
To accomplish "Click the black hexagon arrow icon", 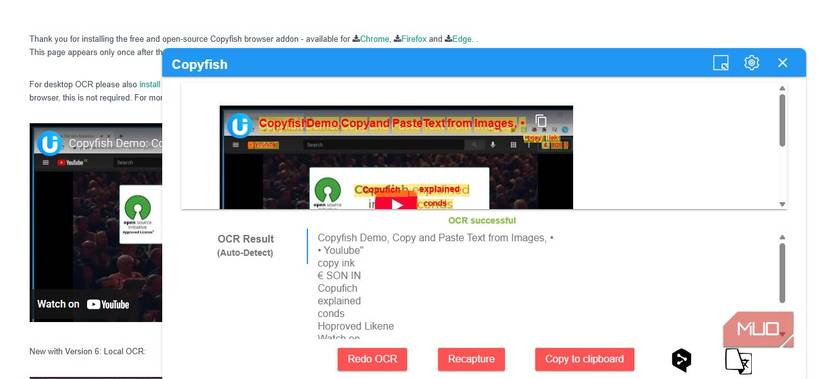I will pyautogui.click(x=681, y=361).
